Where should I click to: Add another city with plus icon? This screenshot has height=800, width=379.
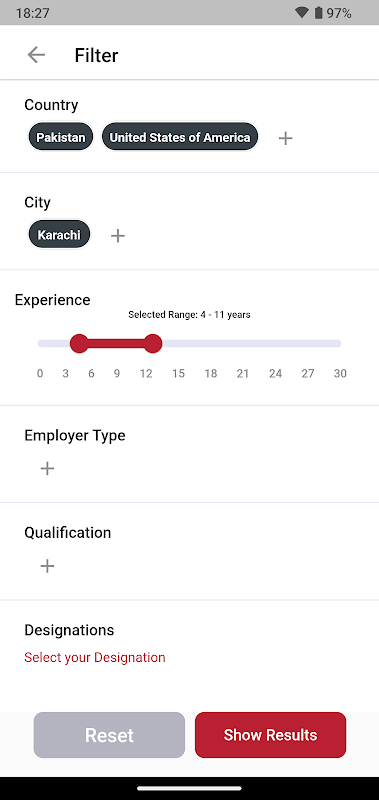pyautogui.click(x=118, y=235)
